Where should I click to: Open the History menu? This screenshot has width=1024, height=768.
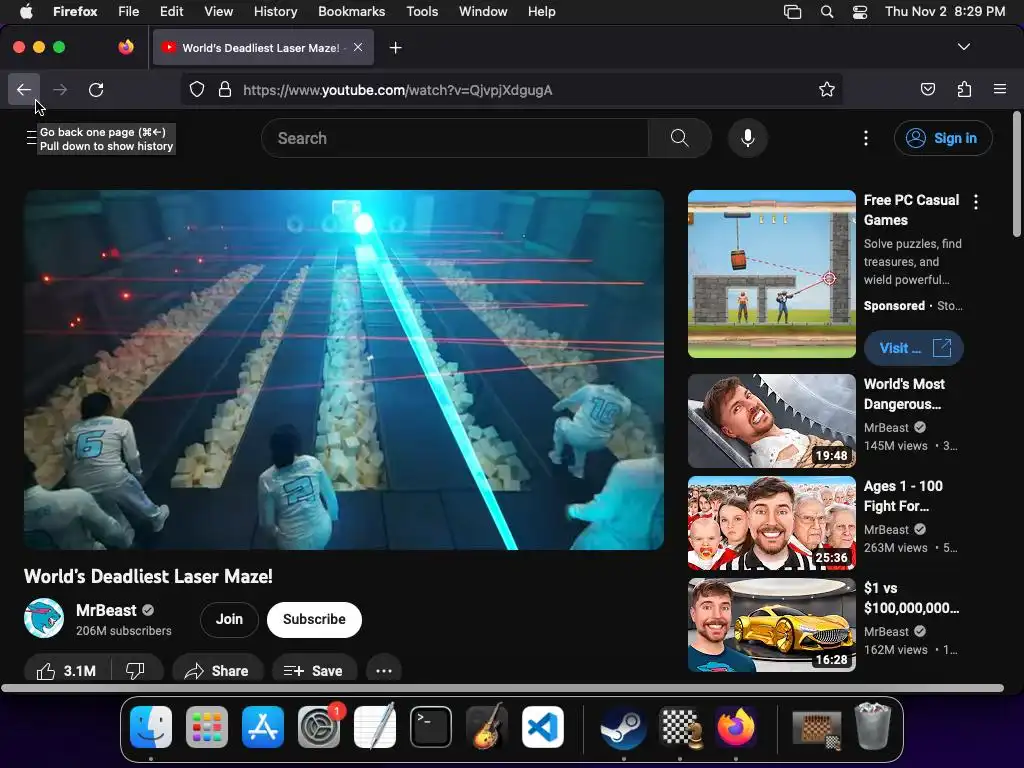pos(275,11)
